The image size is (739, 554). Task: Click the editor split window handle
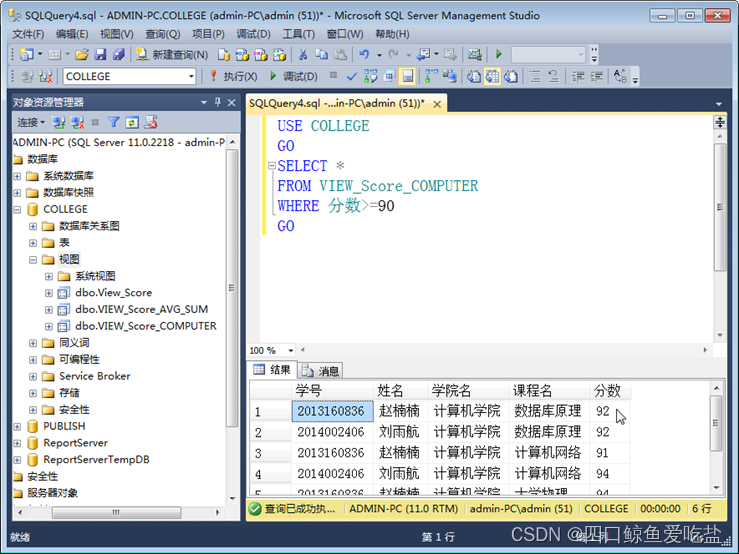pyautogui.click(x=720, y=122)
